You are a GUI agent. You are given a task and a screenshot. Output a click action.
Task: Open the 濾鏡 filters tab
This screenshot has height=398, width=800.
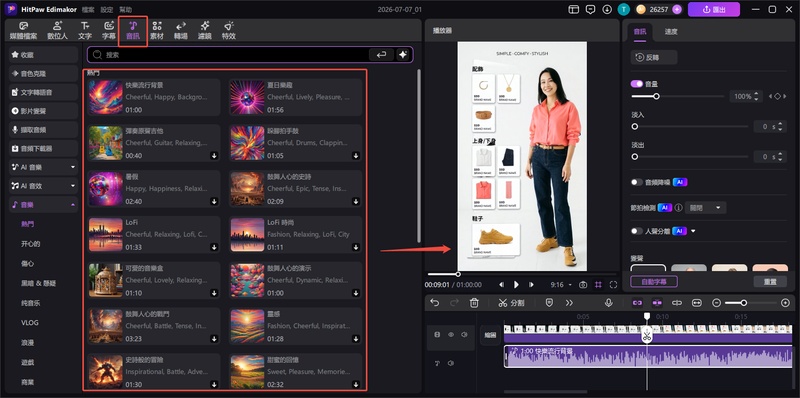coord(205,31)
